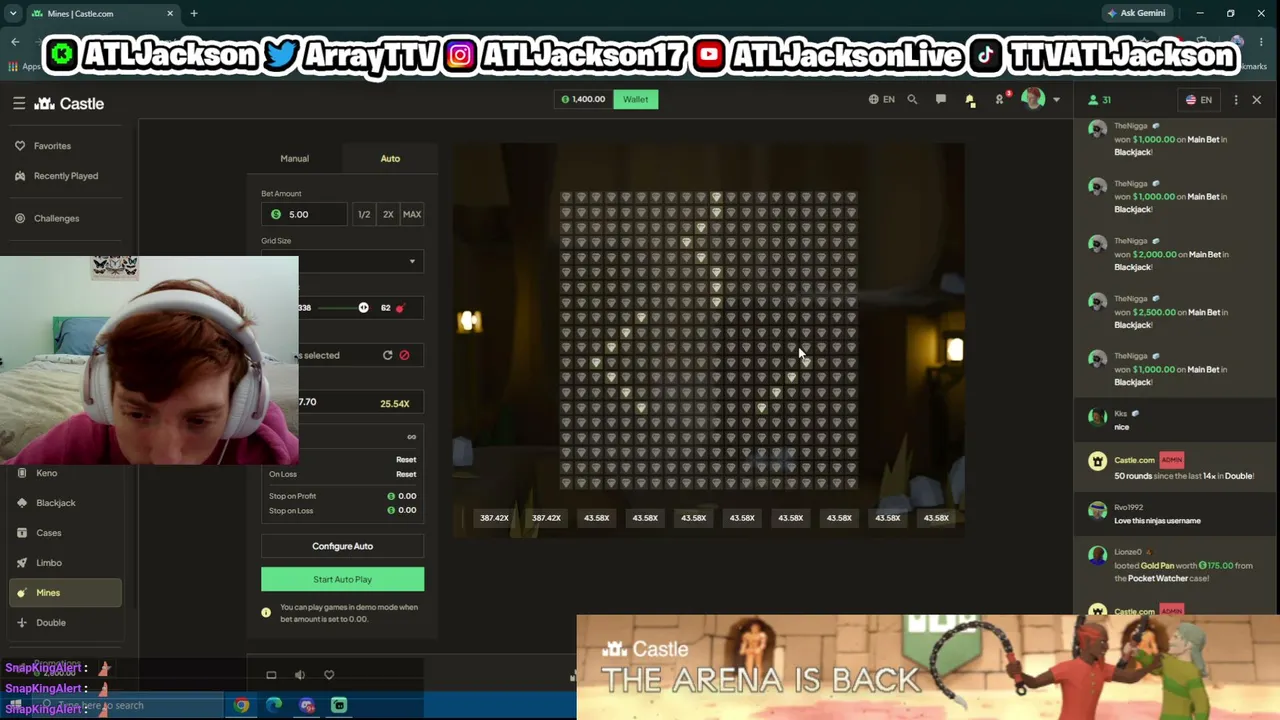Screen dimensions: 1280x720
Task: Close the Mines Castle.com browser tab
Action: 170,14
